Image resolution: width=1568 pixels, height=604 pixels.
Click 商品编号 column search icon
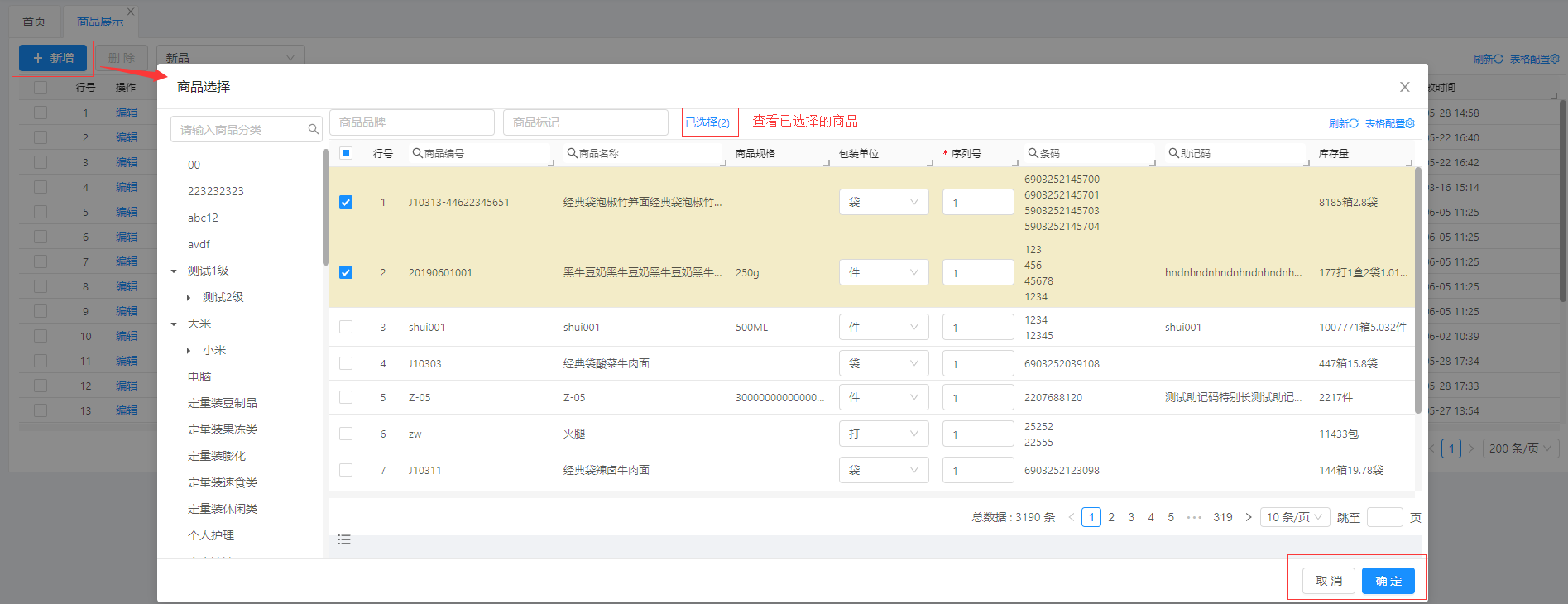point(417,153)
